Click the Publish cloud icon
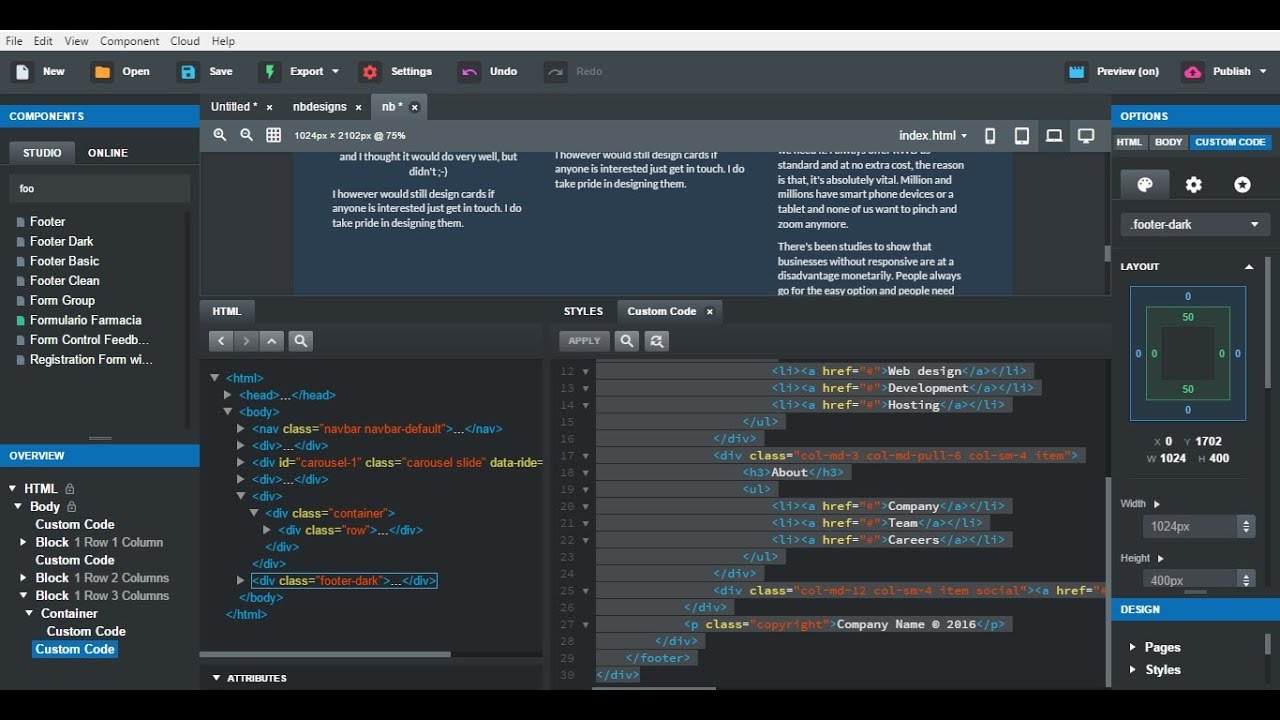 (x=1192, y=72)
